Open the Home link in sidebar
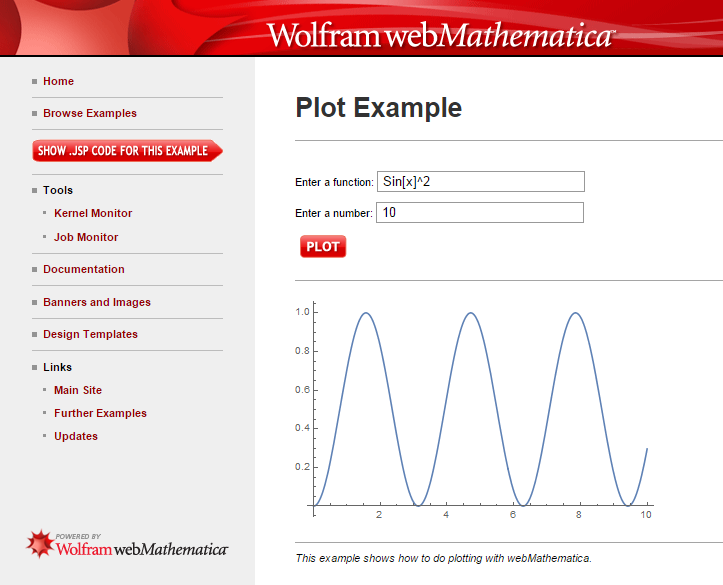 click(x=58, y=81)
